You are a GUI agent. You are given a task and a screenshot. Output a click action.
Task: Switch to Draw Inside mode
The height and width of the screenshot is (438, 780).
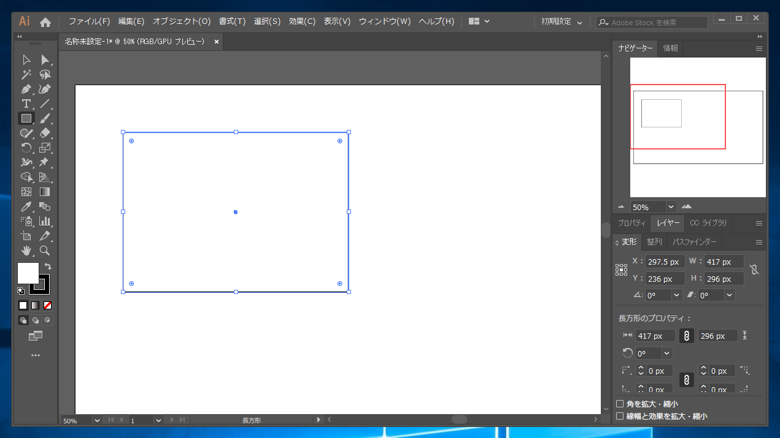coord(47,320)
